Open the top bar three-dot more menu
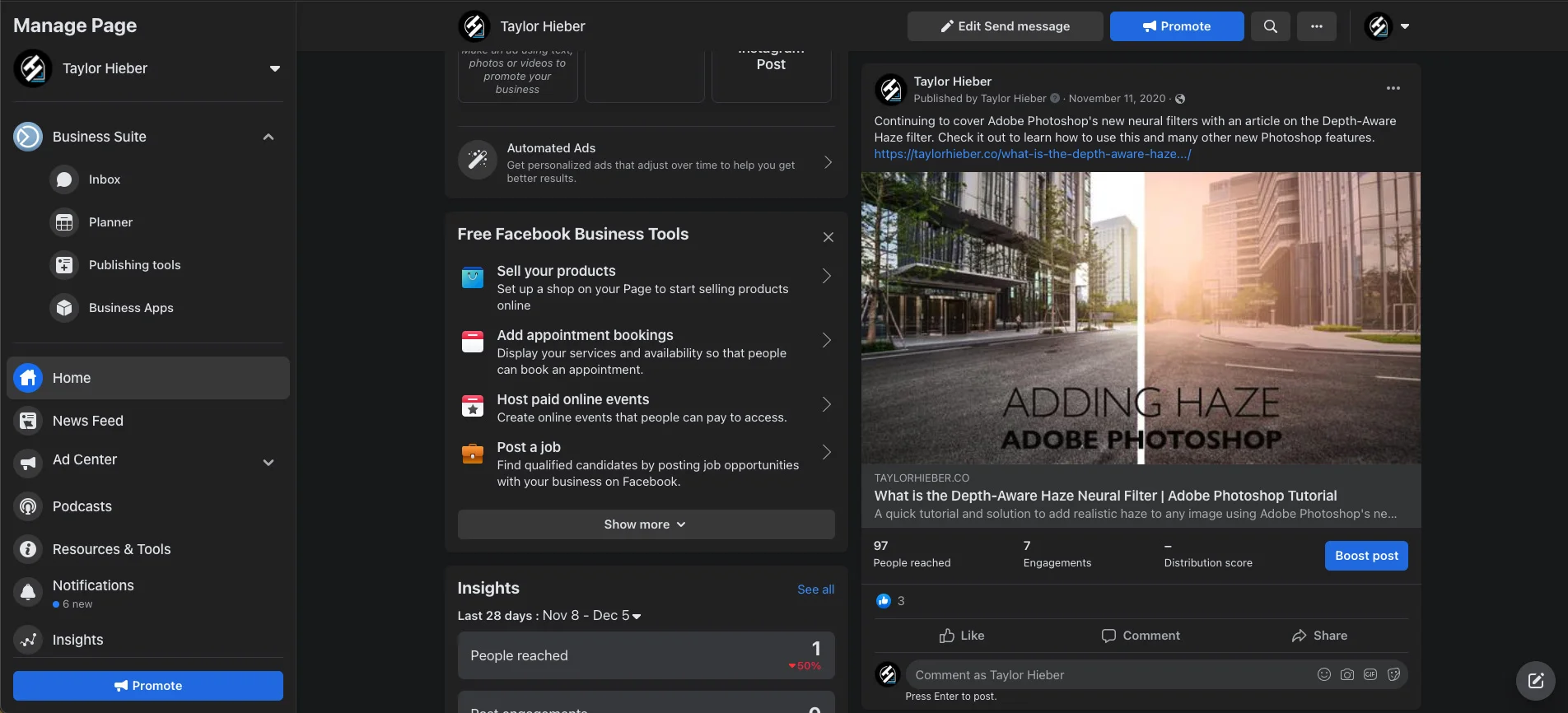1568x713 pixels. click(1317, 26)
